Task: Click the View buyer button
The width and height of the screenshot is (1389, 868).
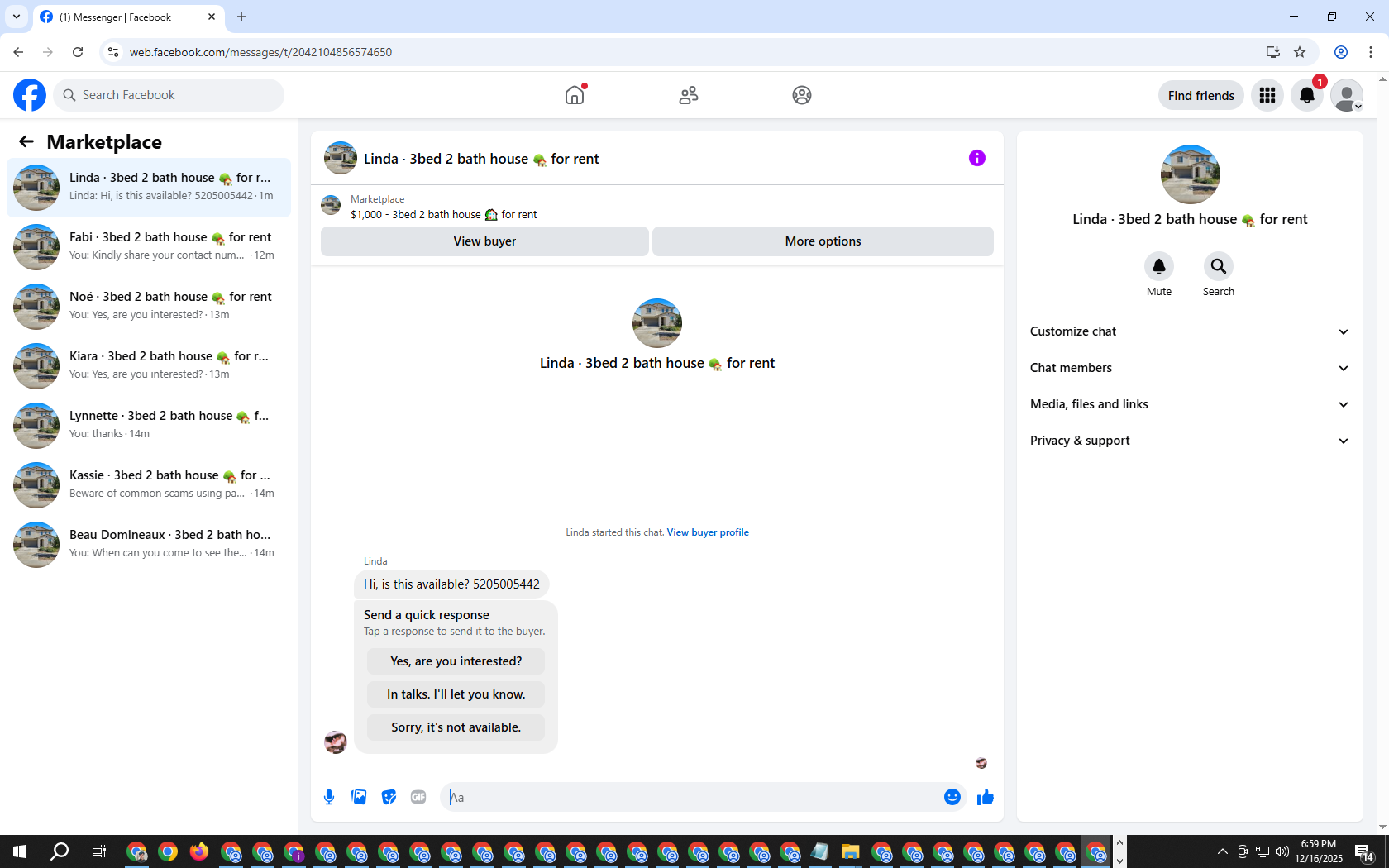Action: click(484, 241)
